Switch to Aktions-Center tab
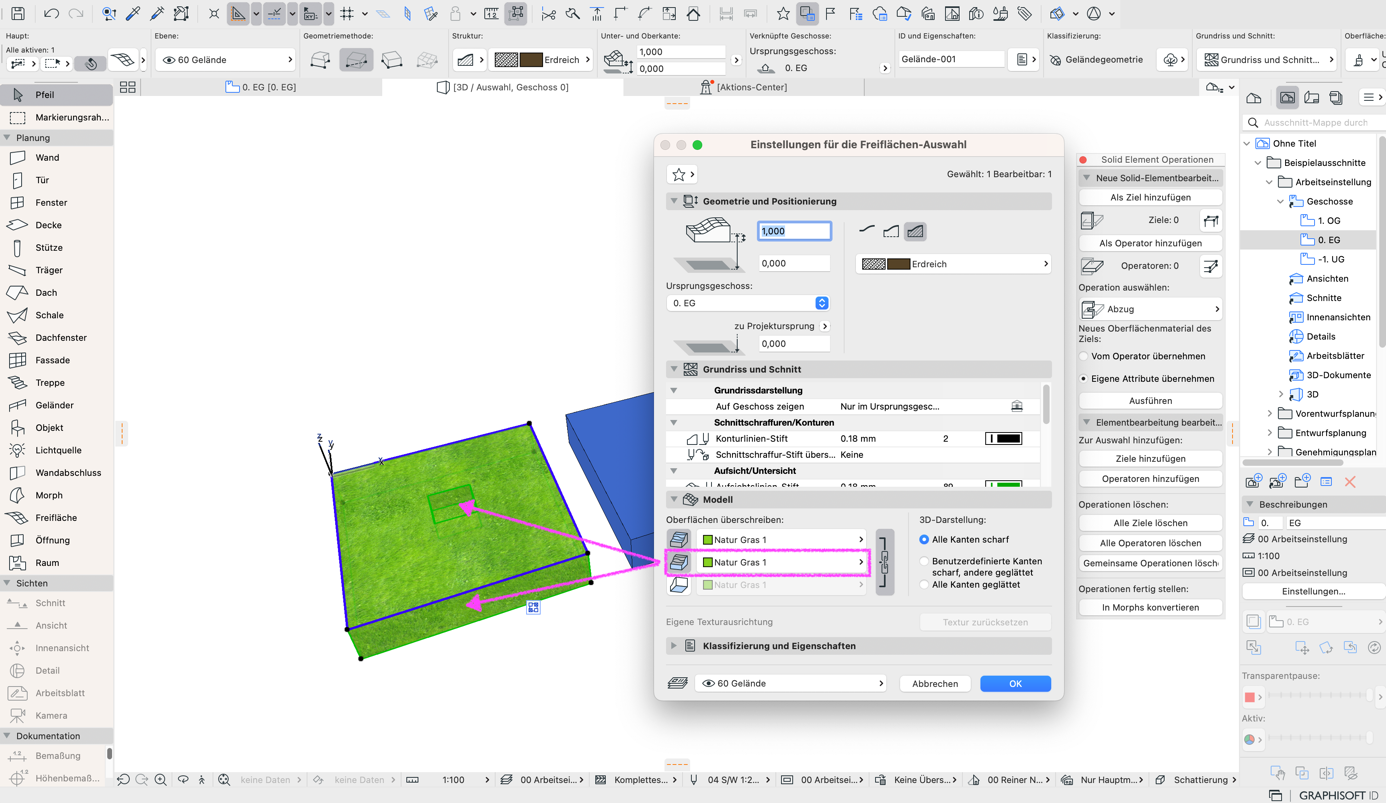The image size is (1386, 803). 744,87
